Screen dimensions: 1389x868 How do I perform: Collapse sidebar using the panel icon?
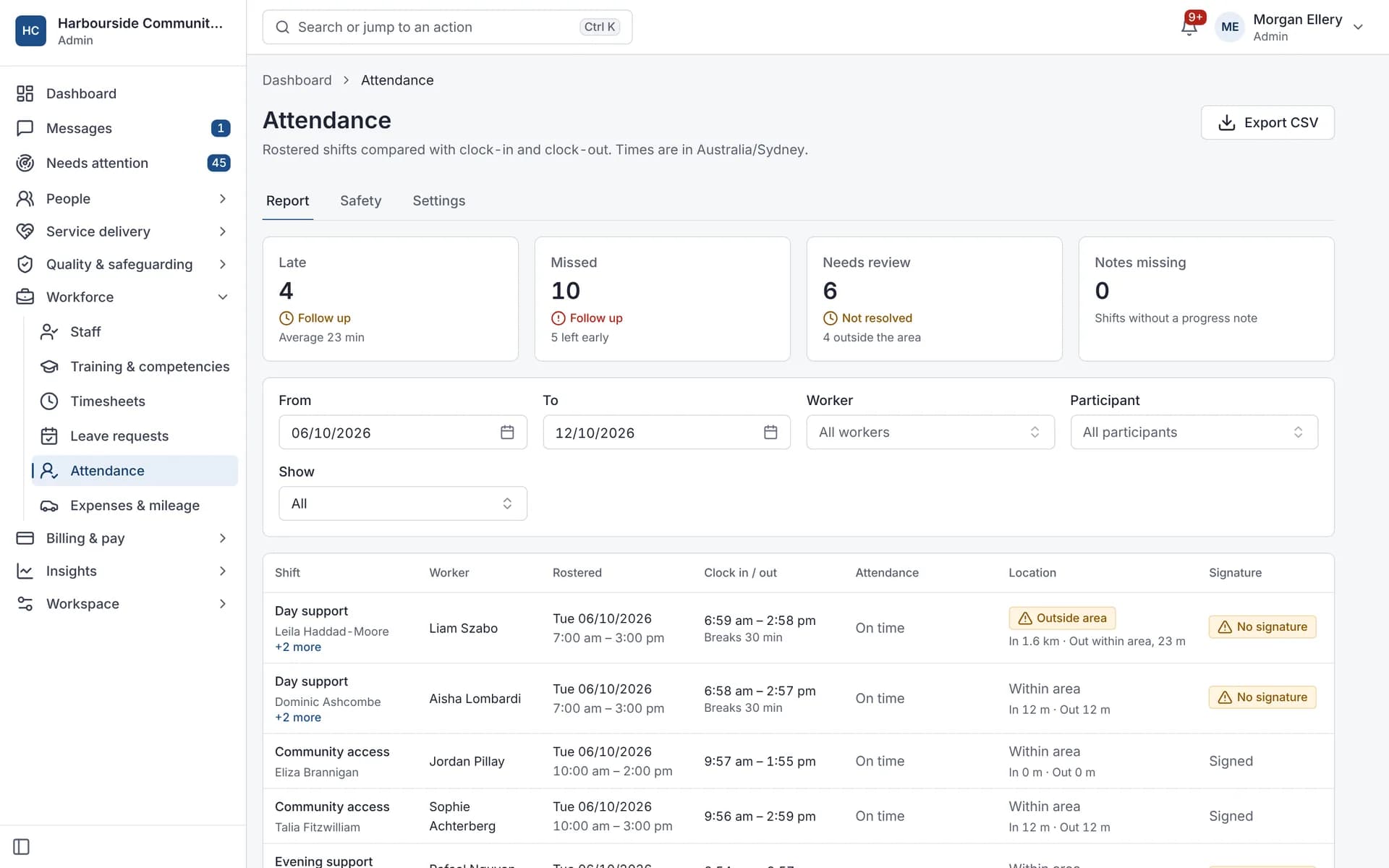(22, 846)
